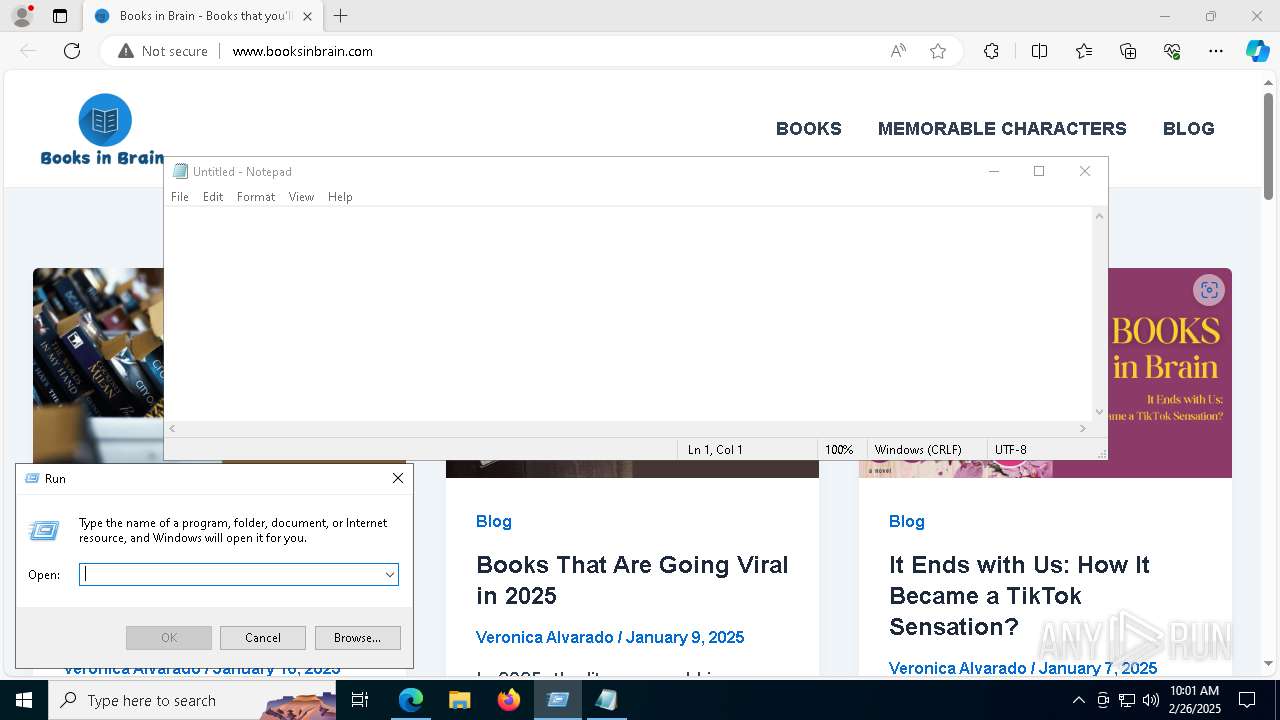1280x720 pixels.
Task: Click the taskbar search box
Action: pos(192,700)
